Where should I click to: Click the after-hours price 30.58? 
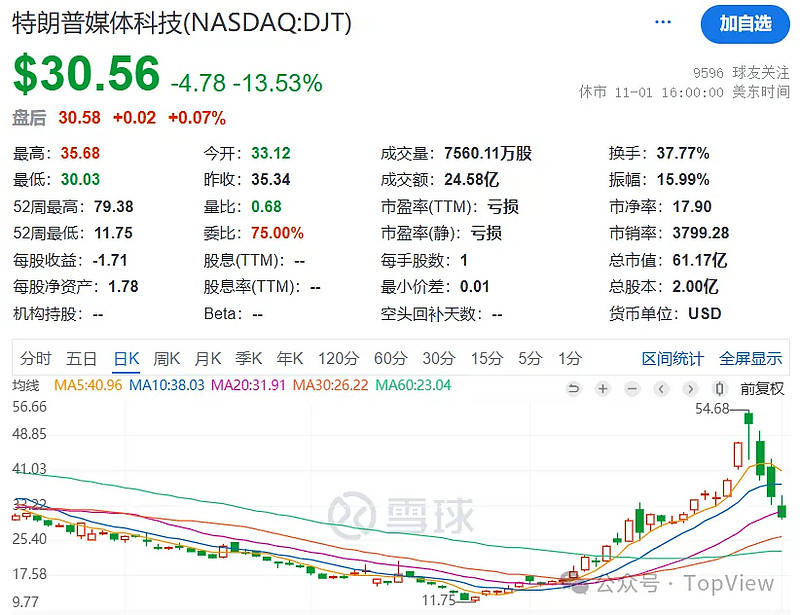(80, 118)
